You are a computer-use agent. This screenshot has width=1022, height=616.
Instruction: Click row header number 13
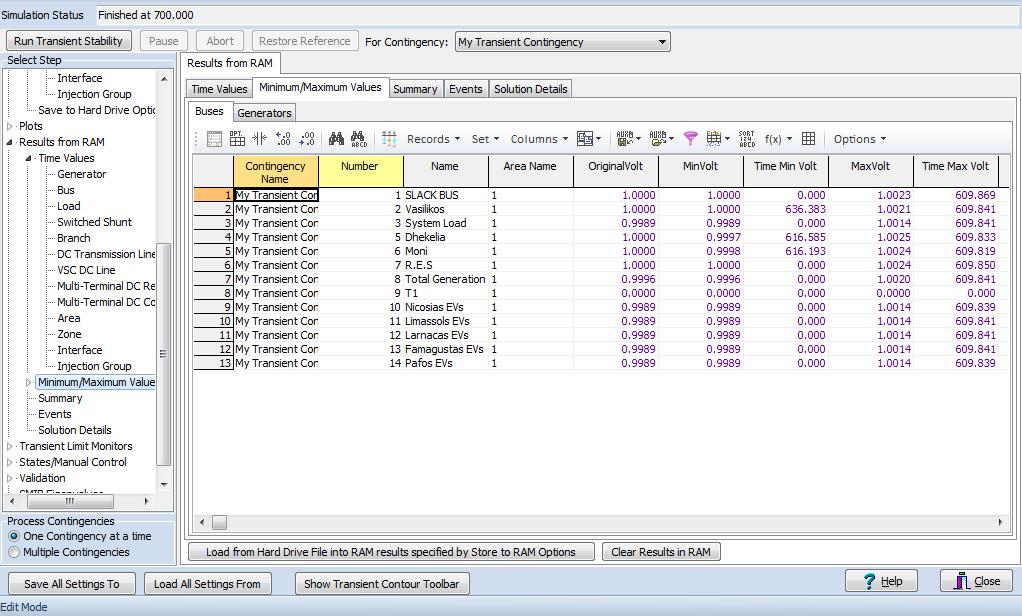click(213, 363)
